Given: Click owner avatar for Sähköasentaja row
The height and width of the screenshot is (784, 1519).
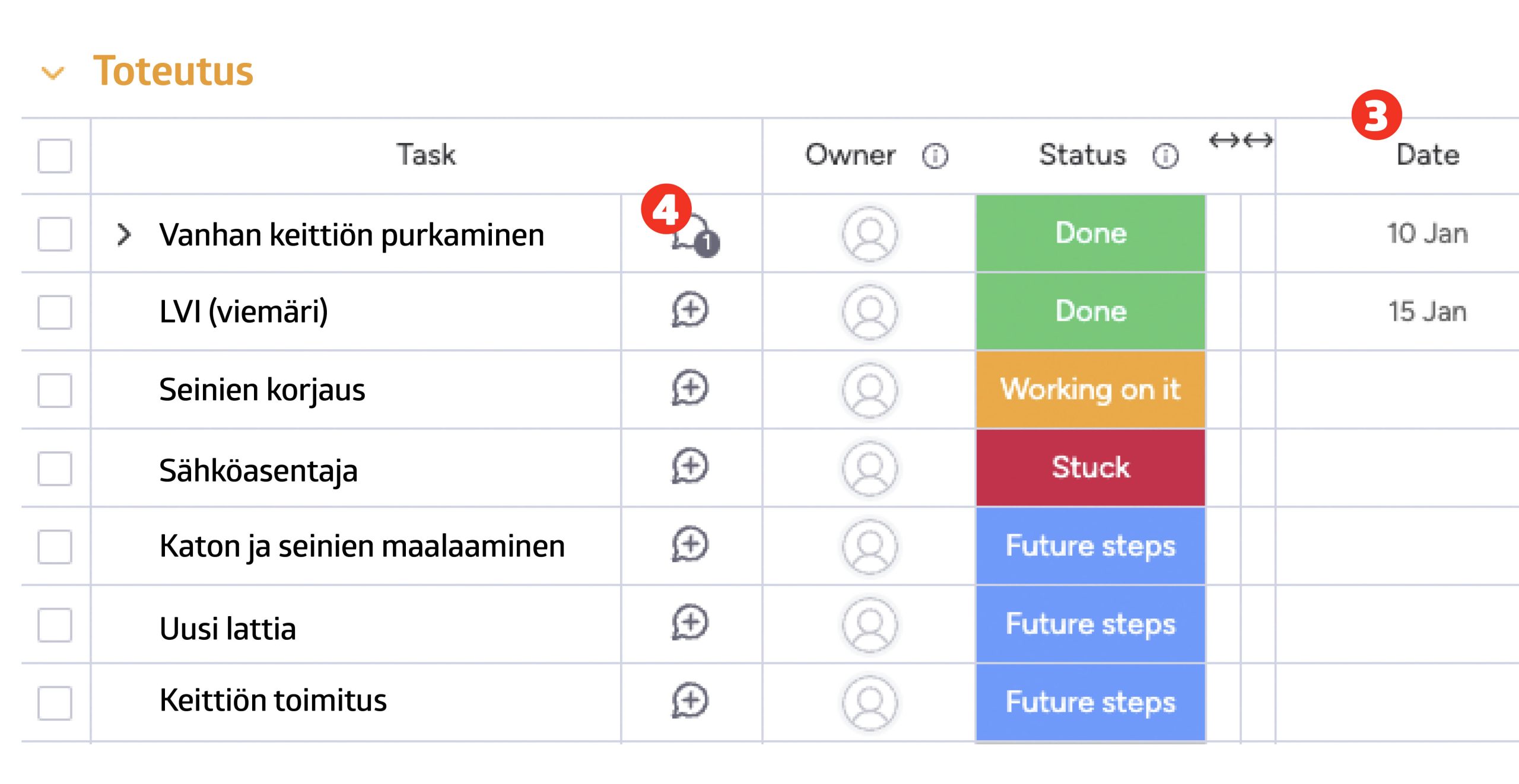Looking at the screenshot, I should pos(870,468).
